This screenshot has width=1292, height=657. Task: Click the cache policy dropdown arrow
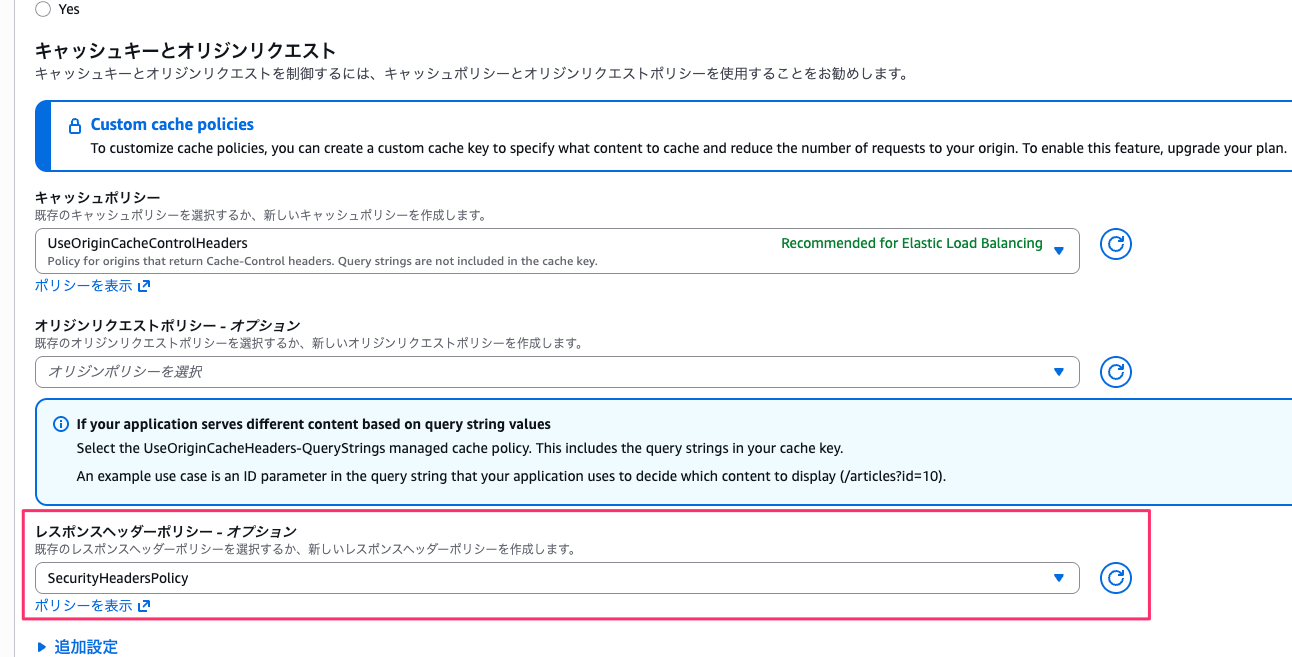1059,251
